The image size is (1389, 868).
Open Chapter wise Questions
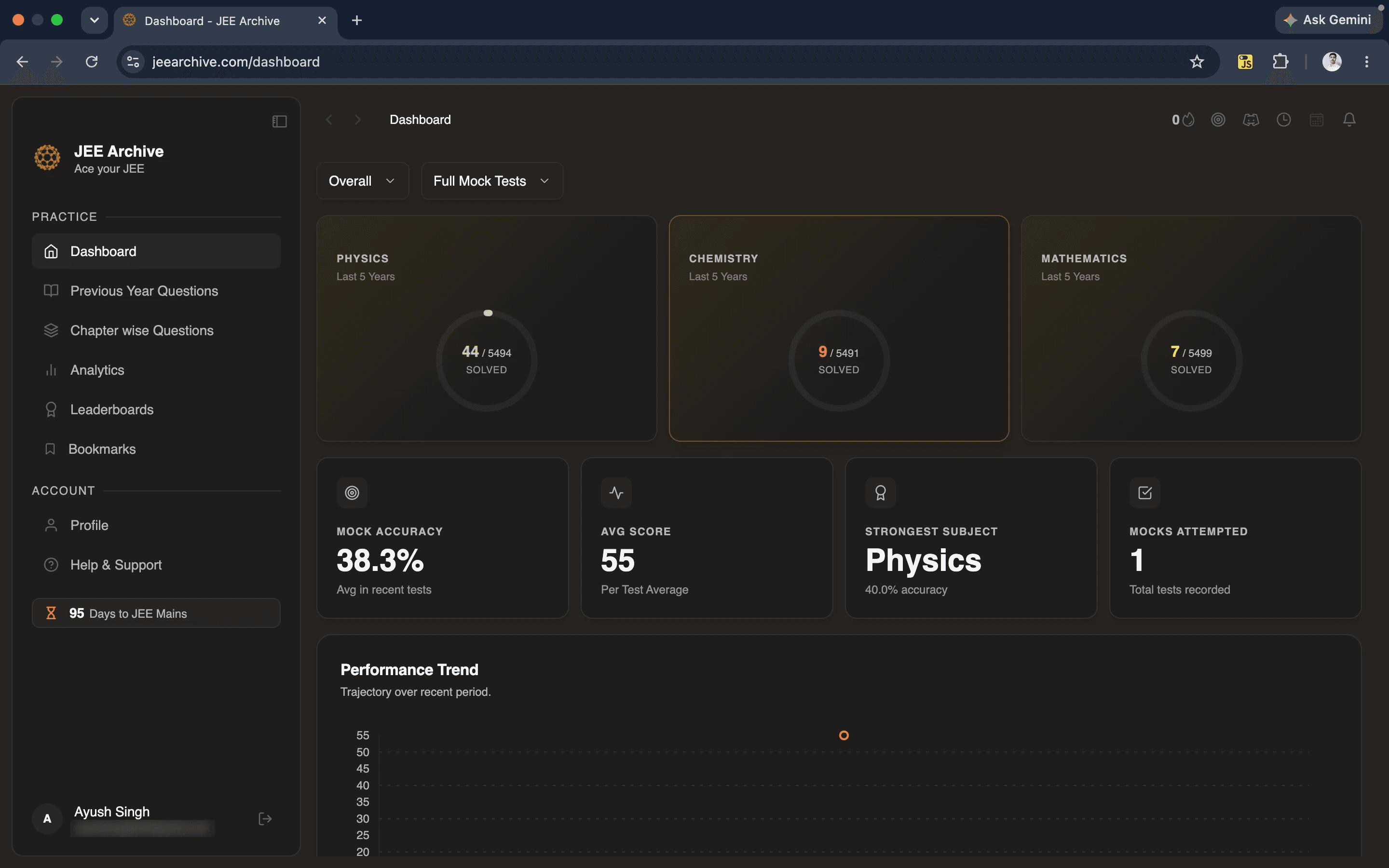click(156, 331)
